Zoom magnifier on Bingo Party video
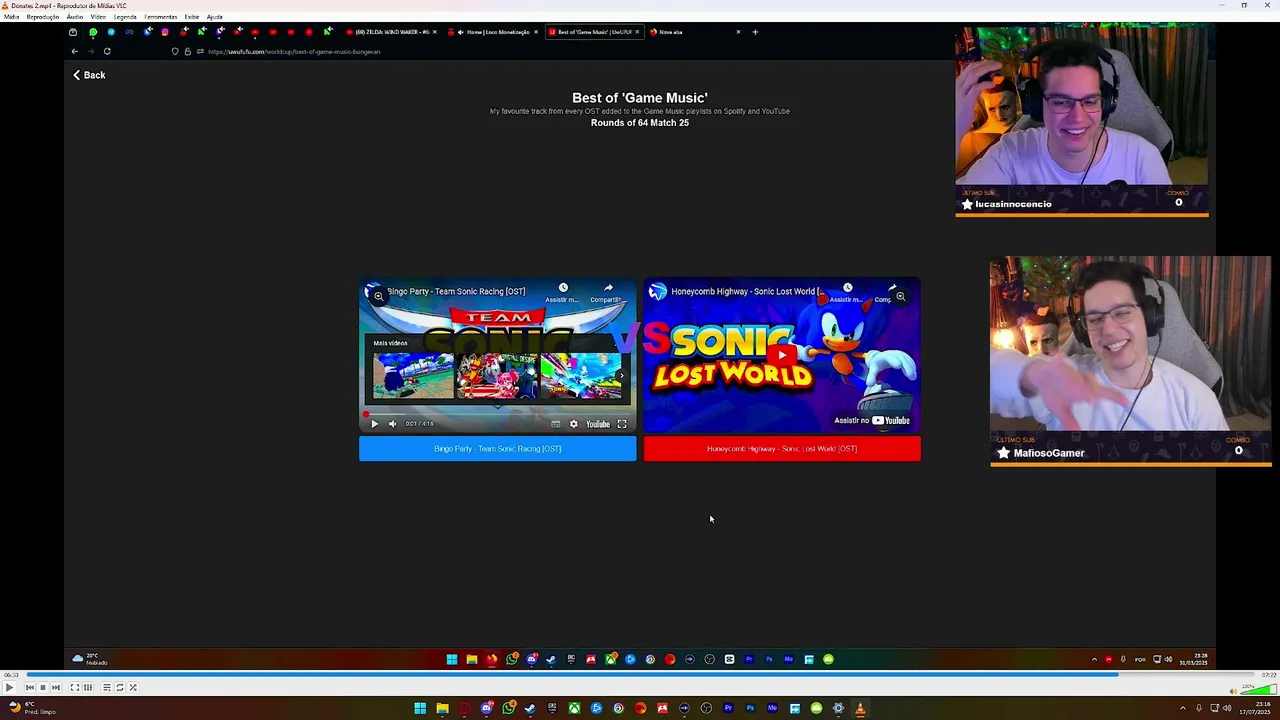This screenshot has width=1280, height=720. coord(378,296)
